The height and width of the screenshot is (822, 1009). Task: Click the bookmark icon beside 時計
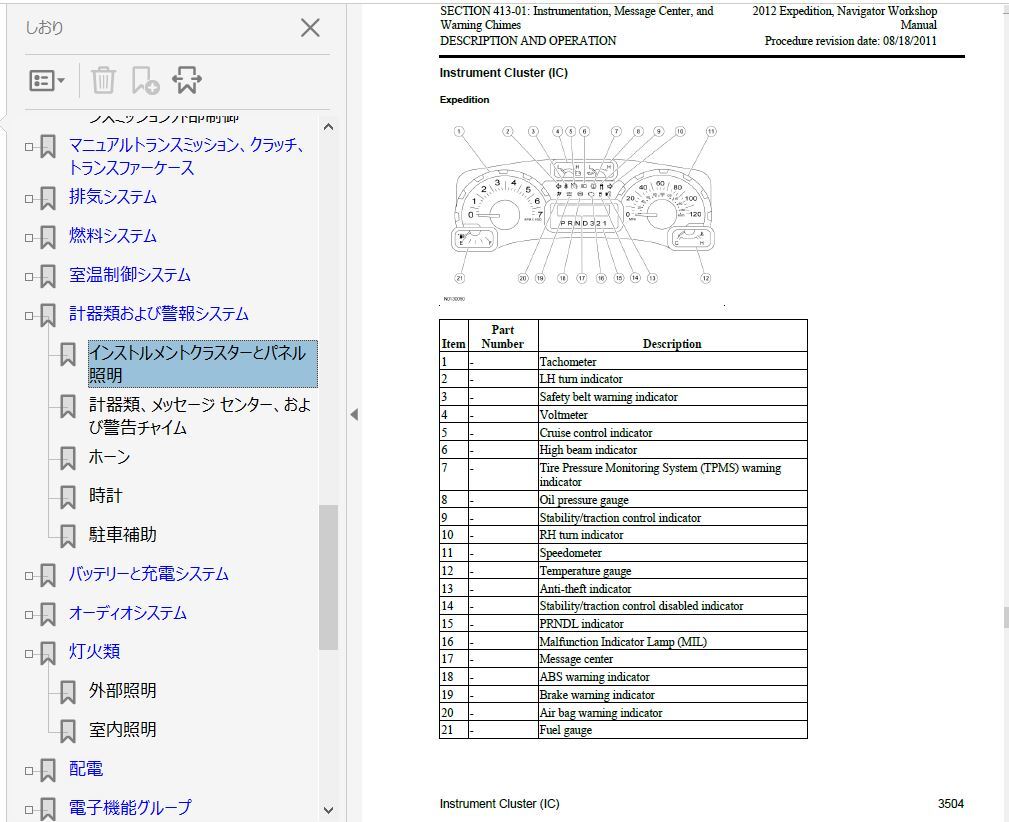[68, 498]
